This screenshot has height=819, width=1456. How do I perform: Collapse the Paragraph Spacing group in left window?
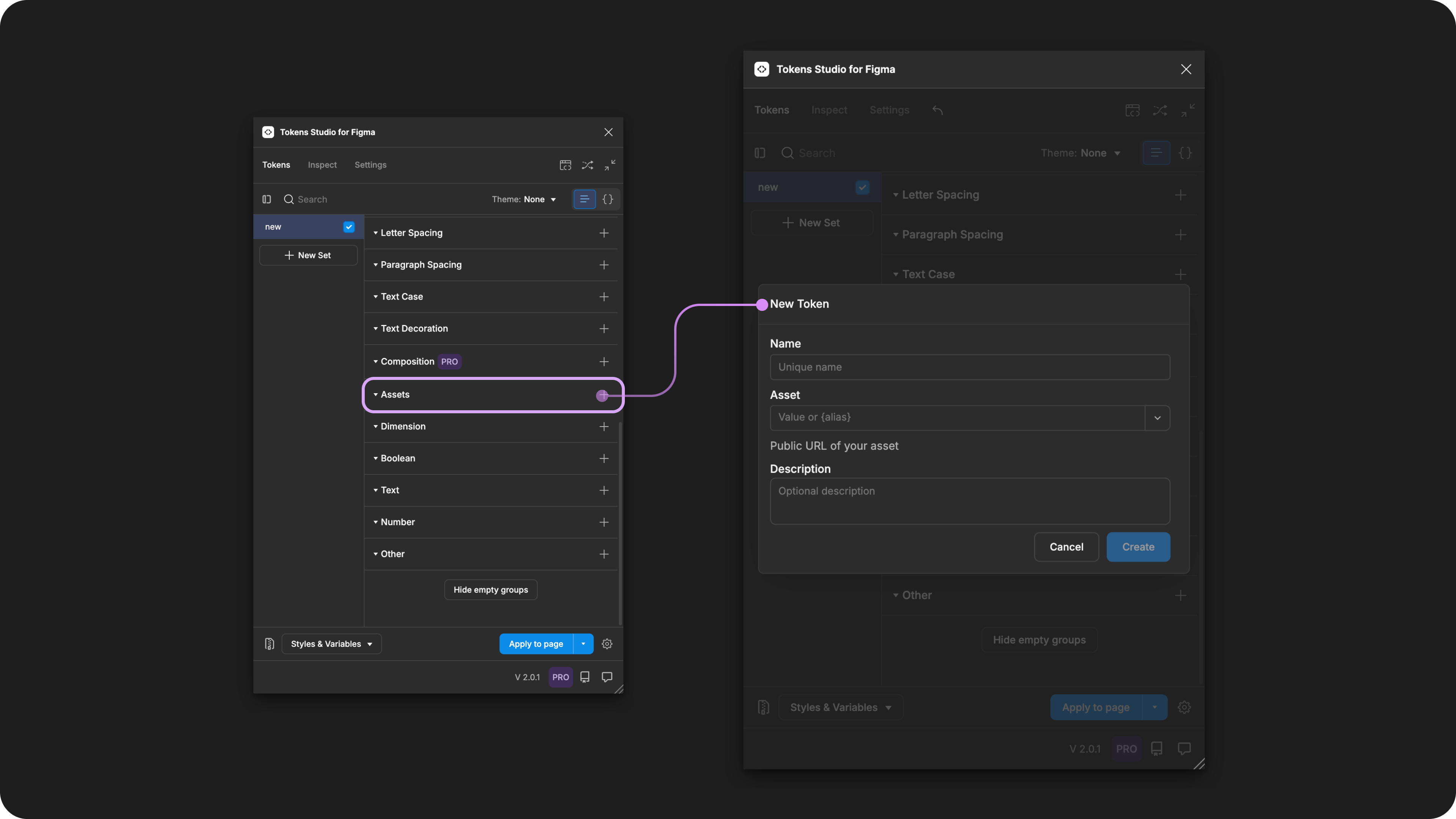(x=375, y=265)
